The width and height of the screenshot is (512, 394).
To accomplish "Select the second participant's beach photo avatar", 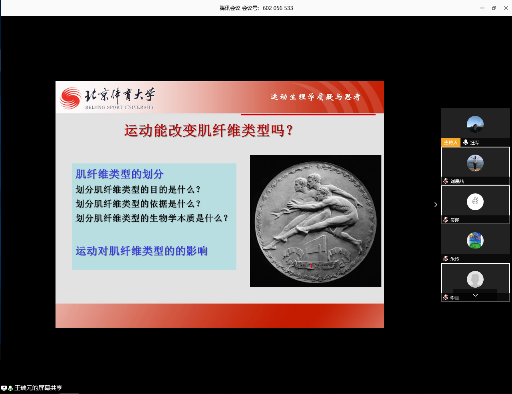I will click(x=475, y=163).
